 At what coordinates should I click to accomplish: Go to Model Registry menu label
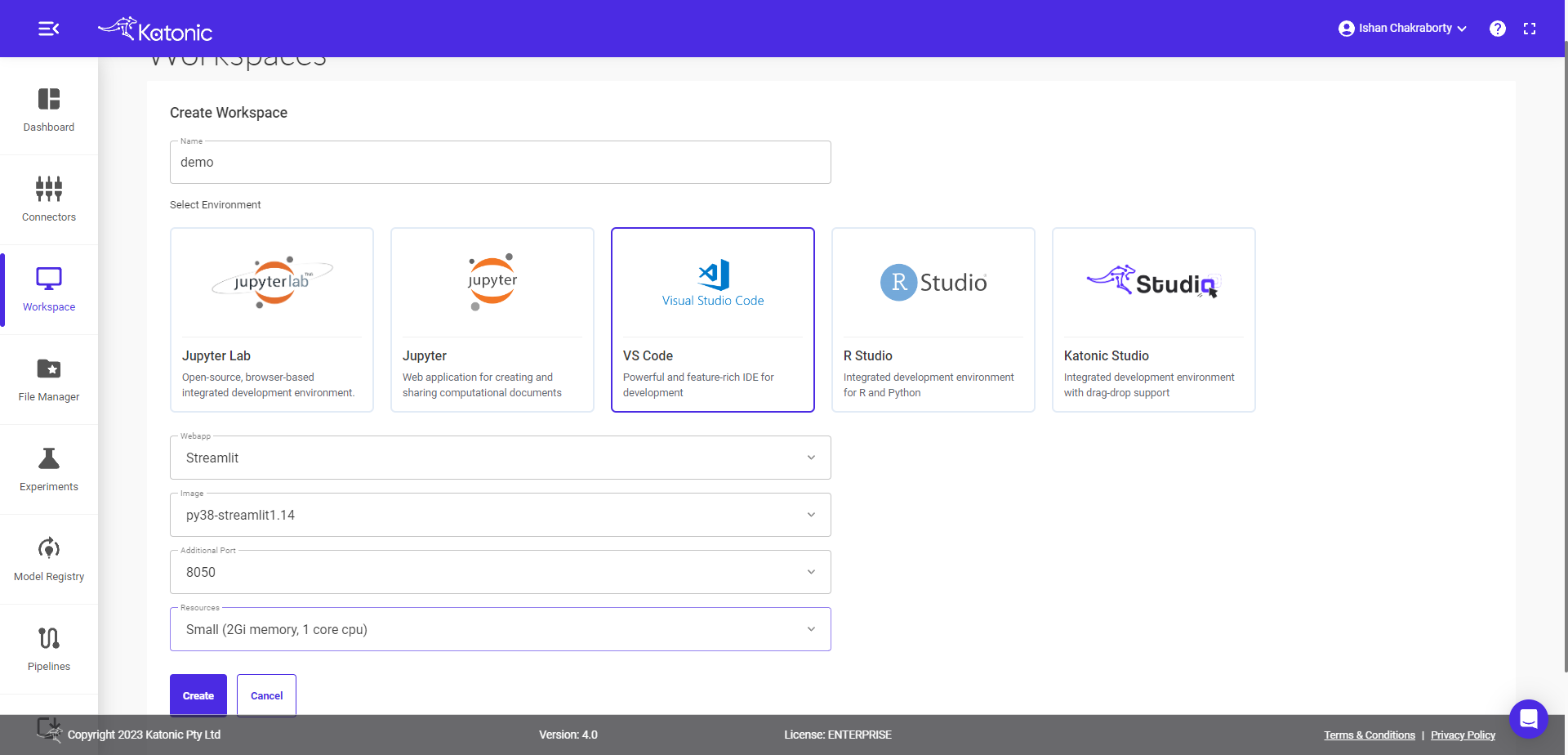click(49, 577)
